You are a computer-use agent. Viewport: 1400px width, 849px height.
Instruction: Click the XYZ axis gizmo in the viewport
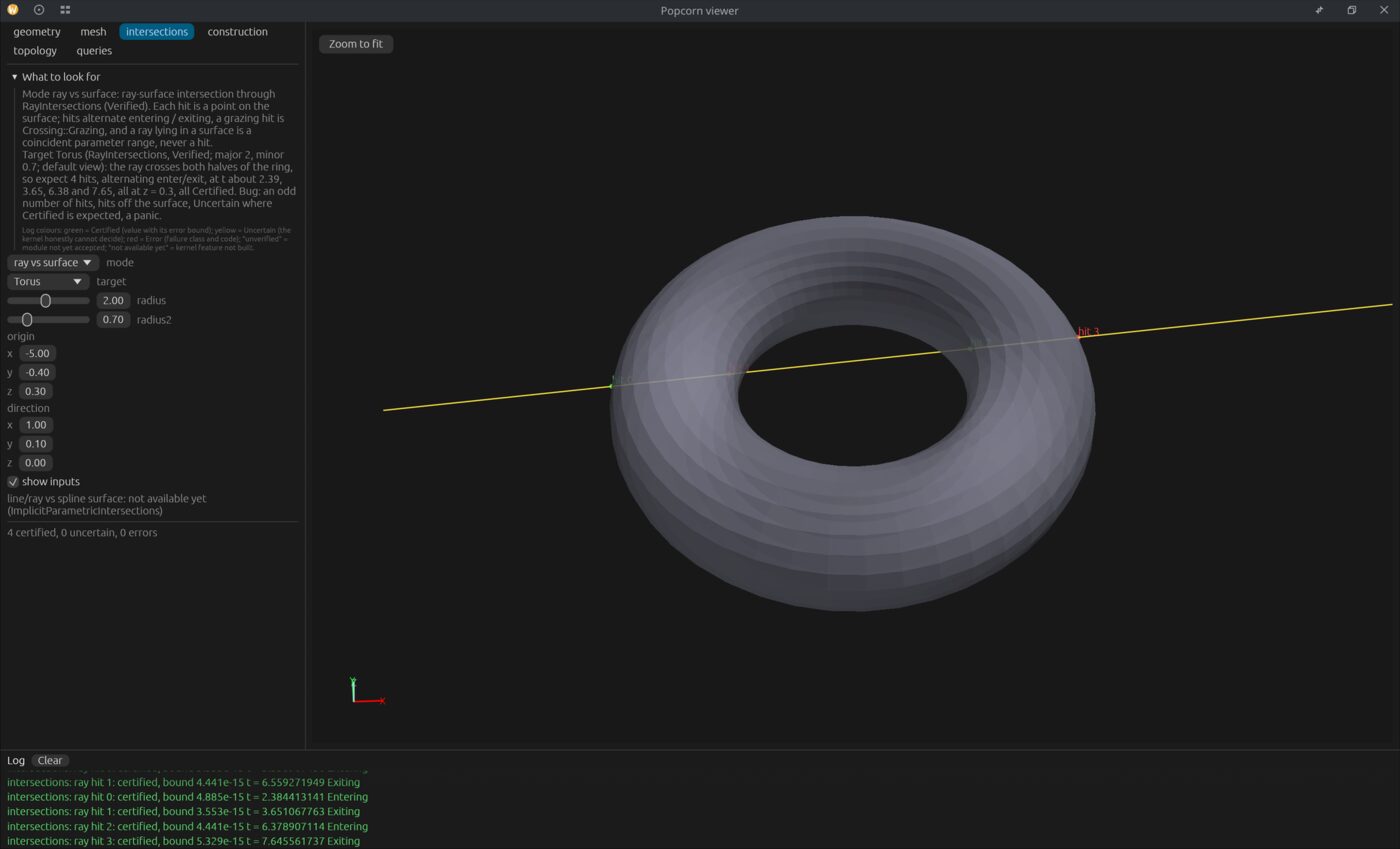[x=367, y=691]
